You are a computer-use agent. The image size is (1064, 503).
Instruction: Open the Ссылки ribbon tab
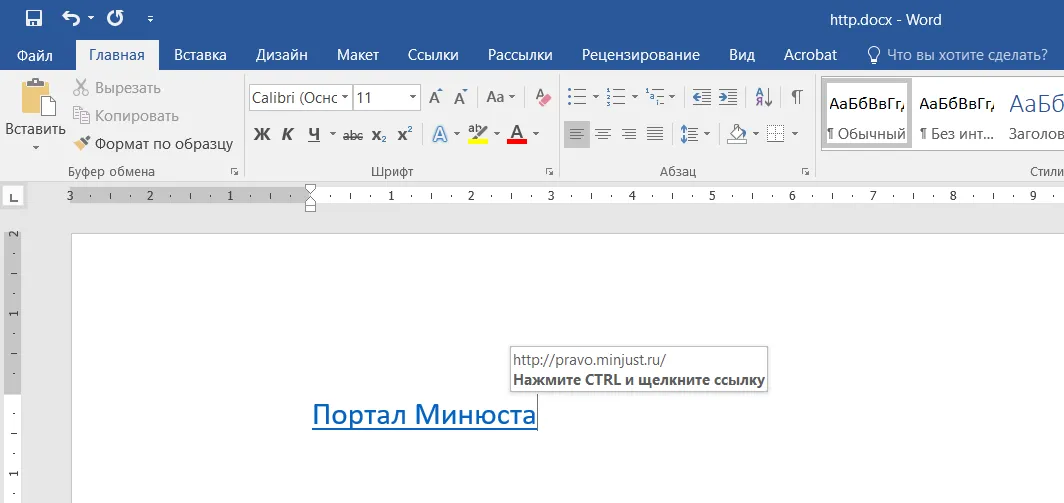click(433, 55)
